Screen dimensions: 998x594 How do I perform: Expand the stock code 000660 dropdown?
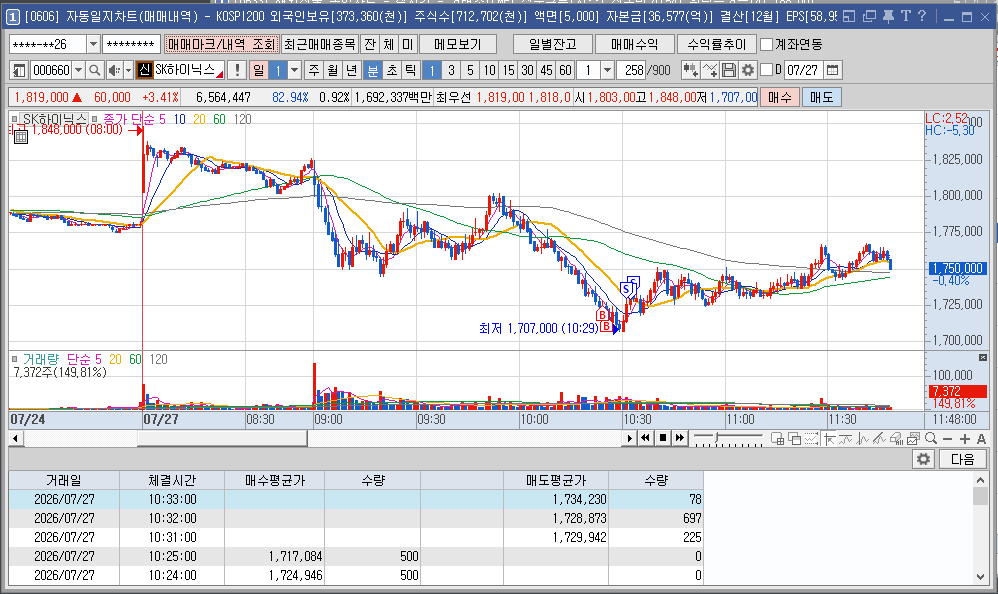(78, 70)
